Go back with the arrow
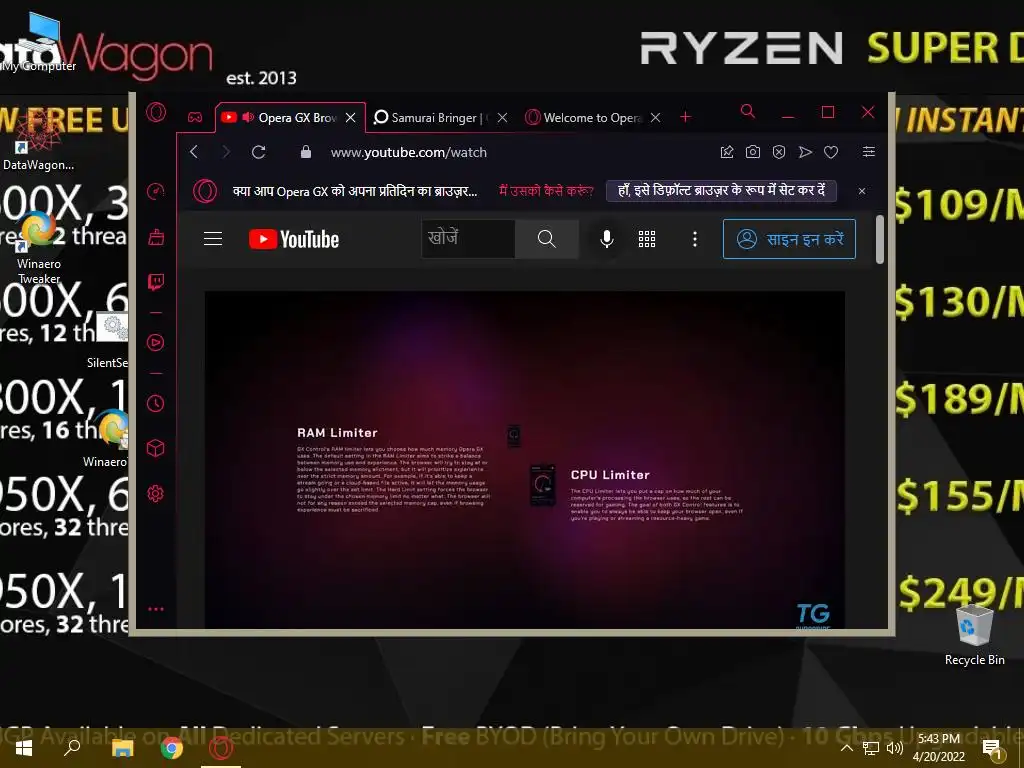 pos(194,152)
